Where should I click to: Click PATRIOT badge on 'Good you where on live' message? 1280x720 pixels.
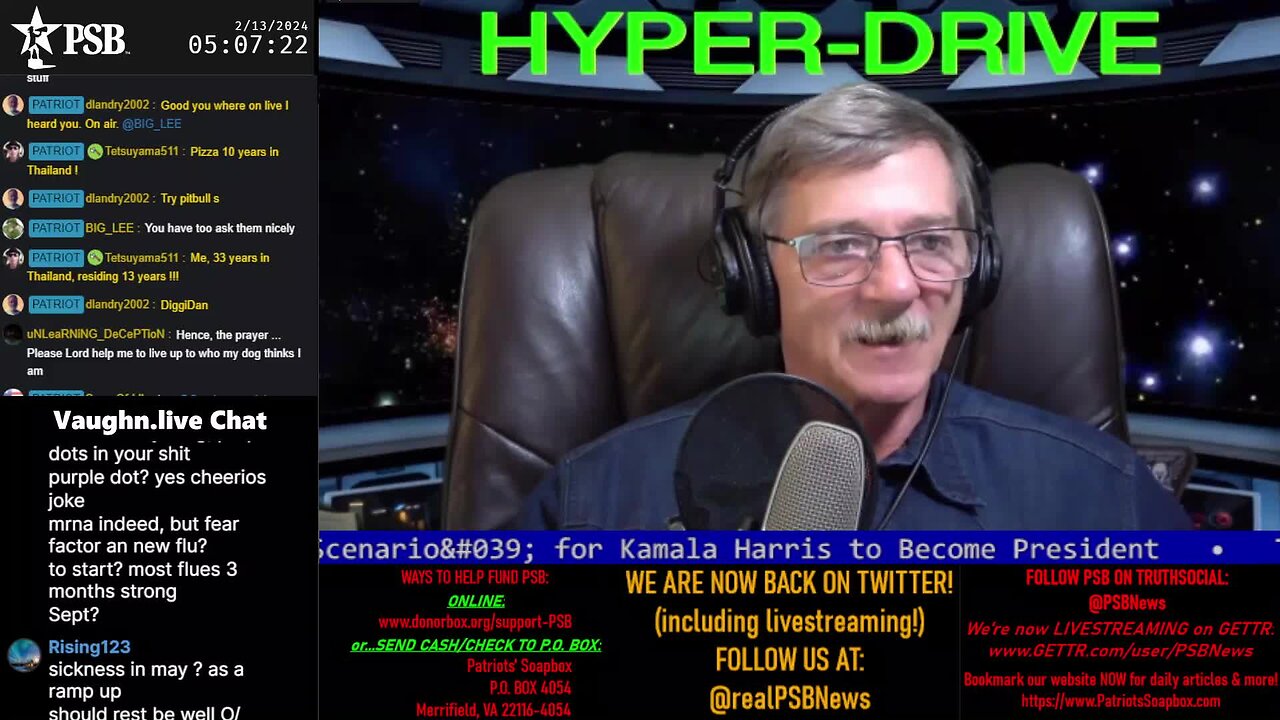coord(55,105)
